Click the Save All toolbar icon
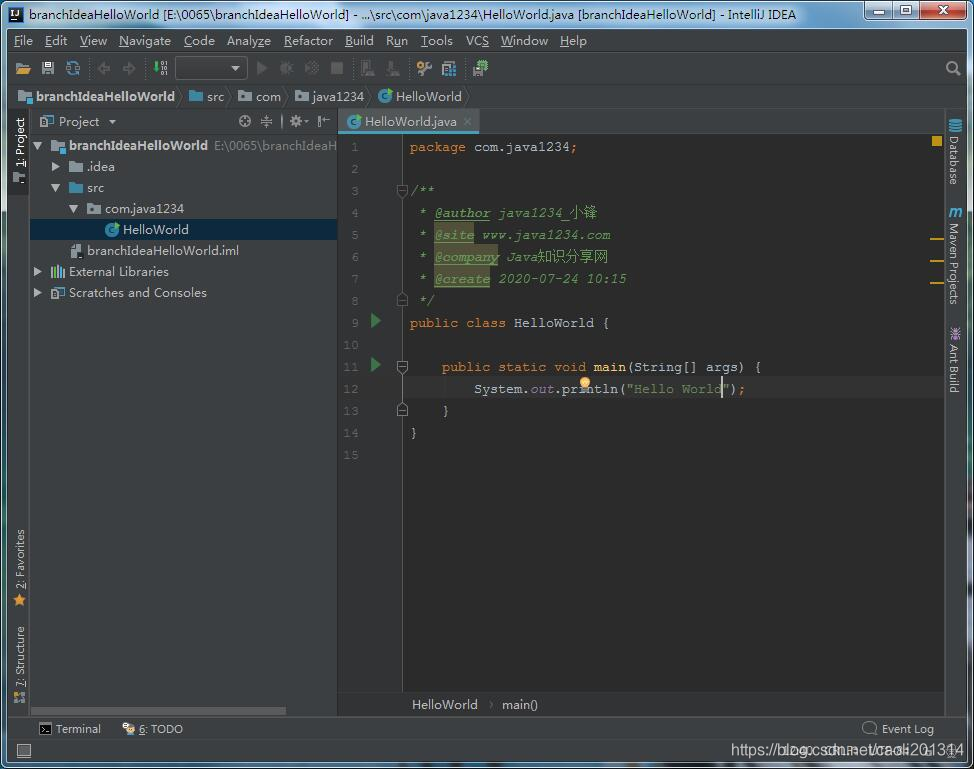The width and height of the screenshot is (974, 769). 48,68
